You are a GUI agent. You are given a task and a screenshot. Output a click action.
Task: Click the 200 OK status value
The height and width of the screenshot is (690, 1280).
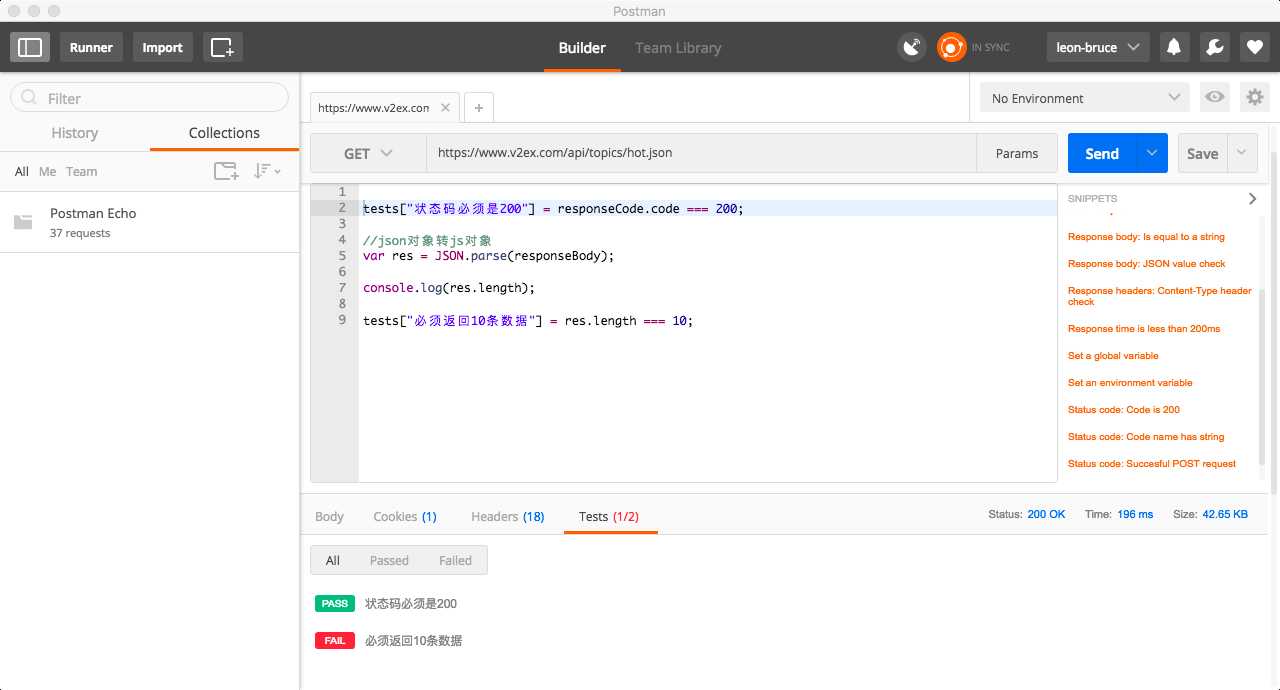coord(1046,514)
